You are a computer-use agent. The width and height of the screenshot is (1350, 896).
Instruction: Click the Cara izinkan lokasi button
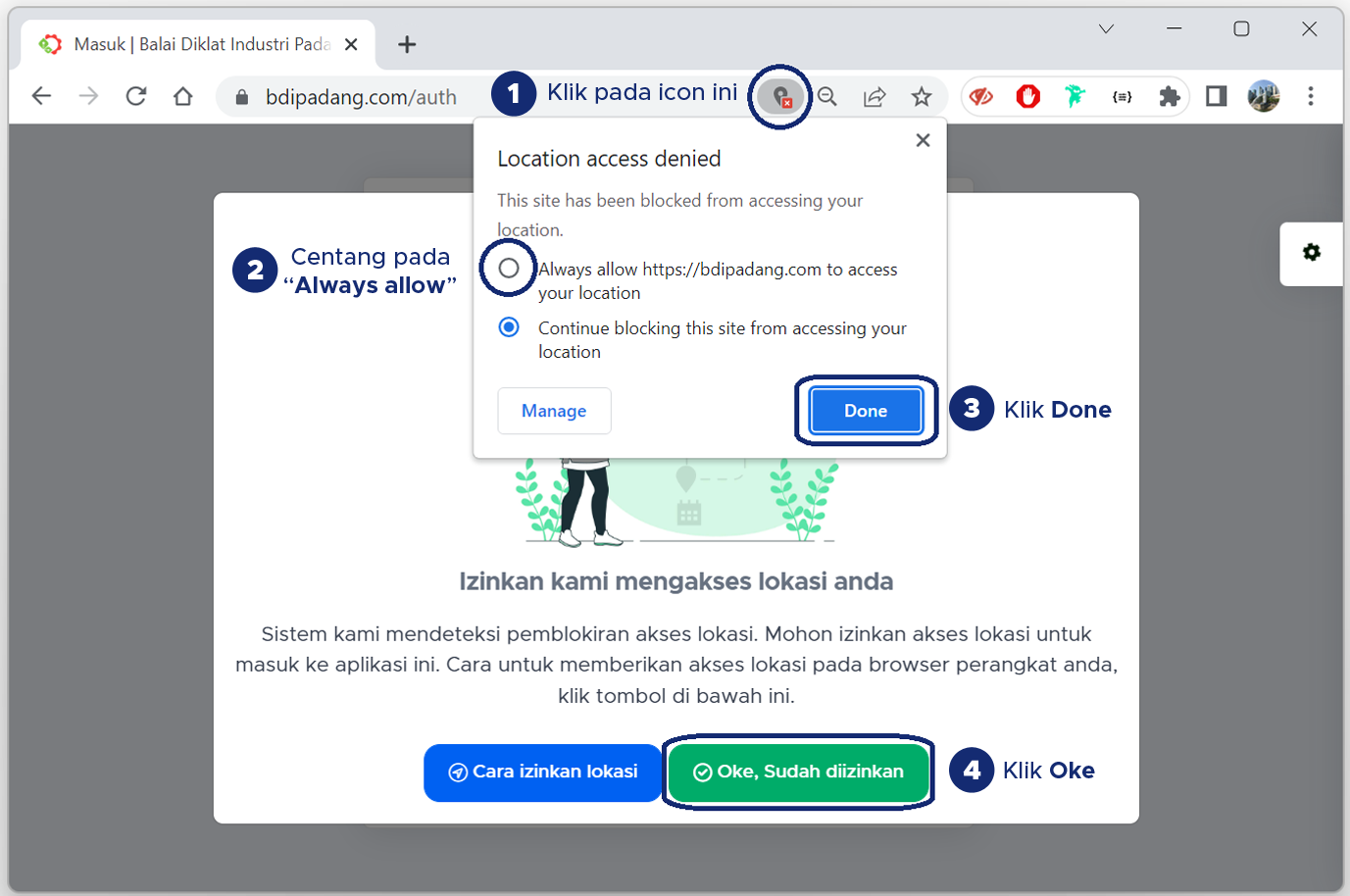543,772
